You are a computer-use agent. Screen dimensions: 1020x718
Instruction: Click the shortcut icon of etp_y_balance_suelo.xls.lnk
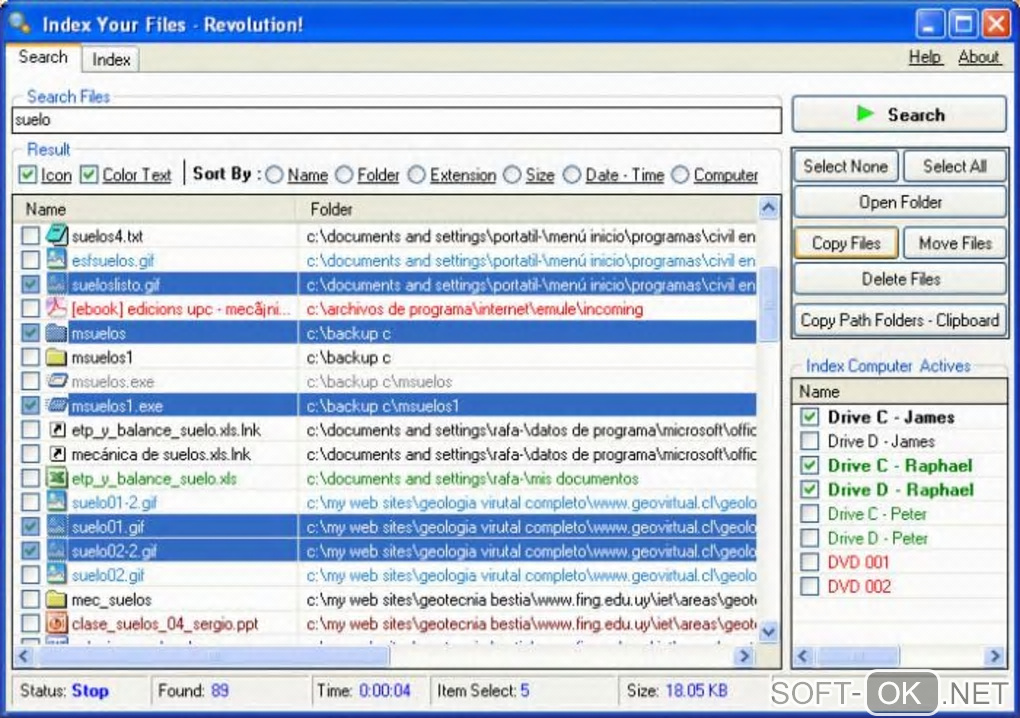pyautogui.click(x=57, y=429)
